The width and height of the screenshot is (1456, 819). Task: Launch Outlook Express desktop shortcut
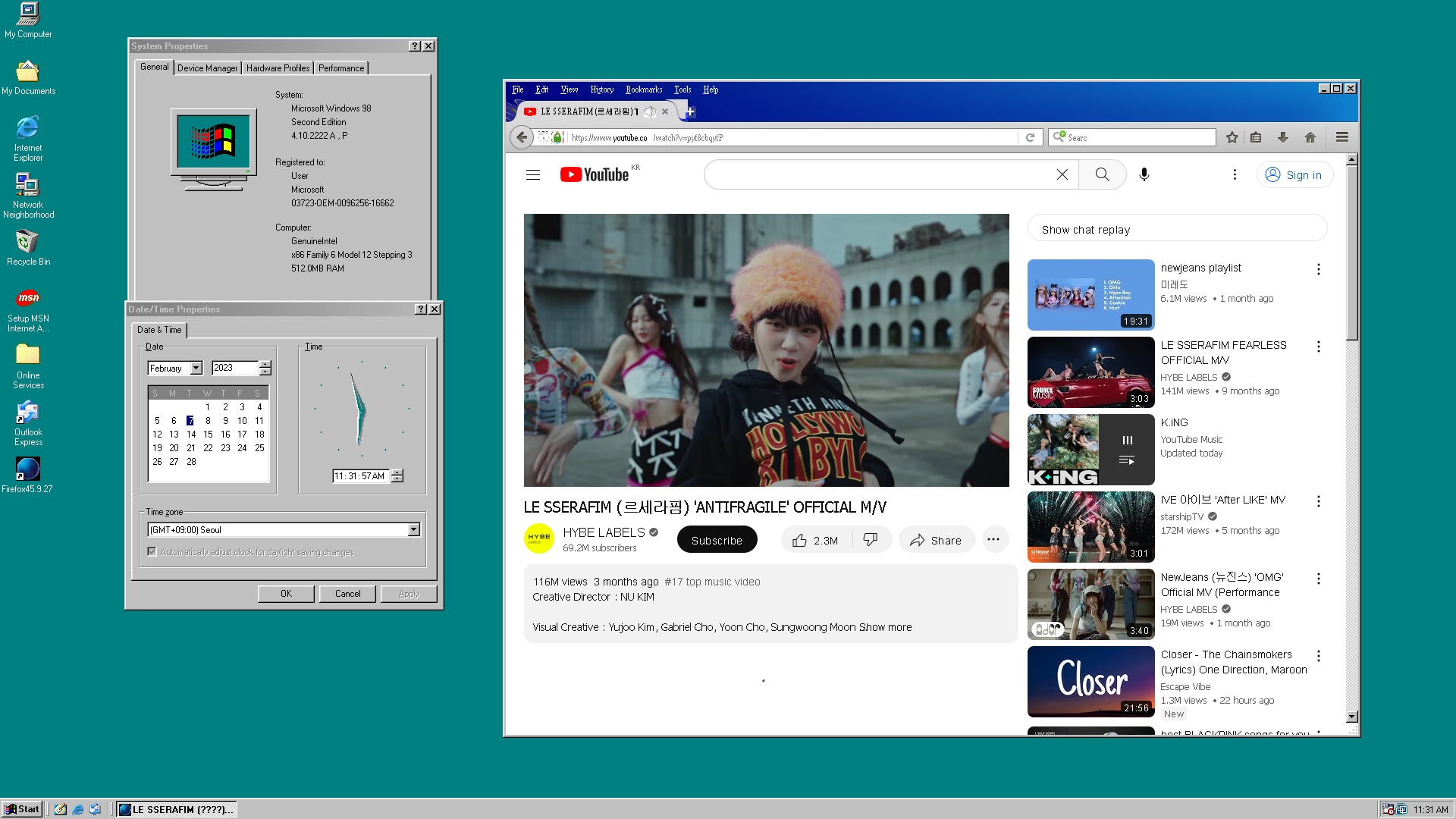pos(28,424)
